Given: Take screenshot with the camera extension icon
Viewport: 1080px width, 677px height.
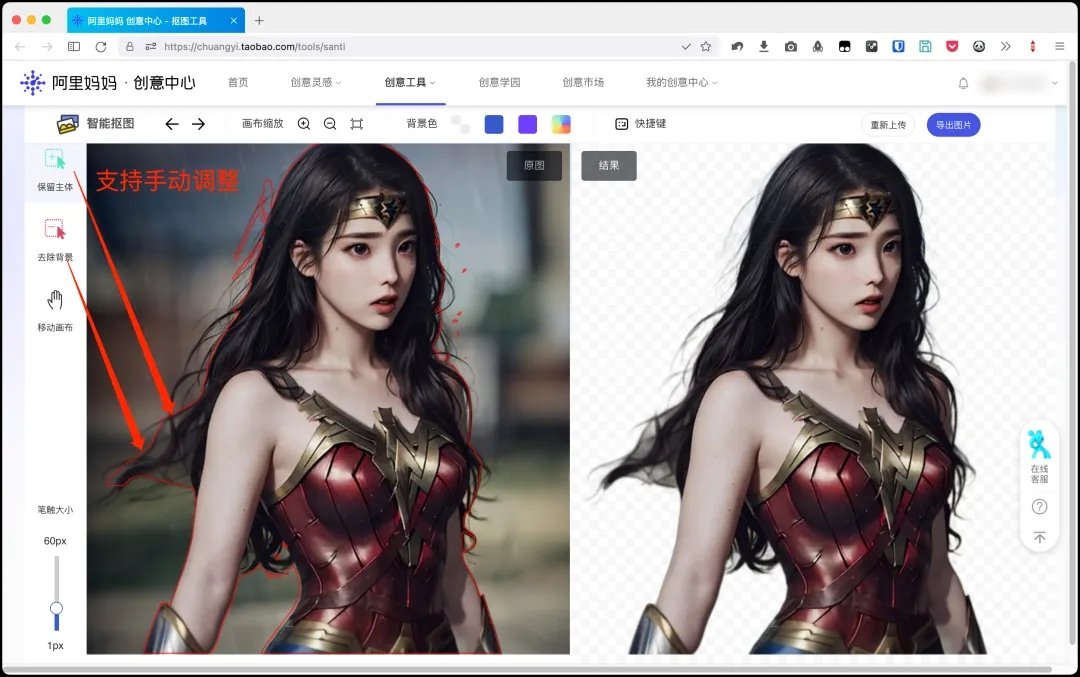Looking at the screenshot, I should (791, 47).
